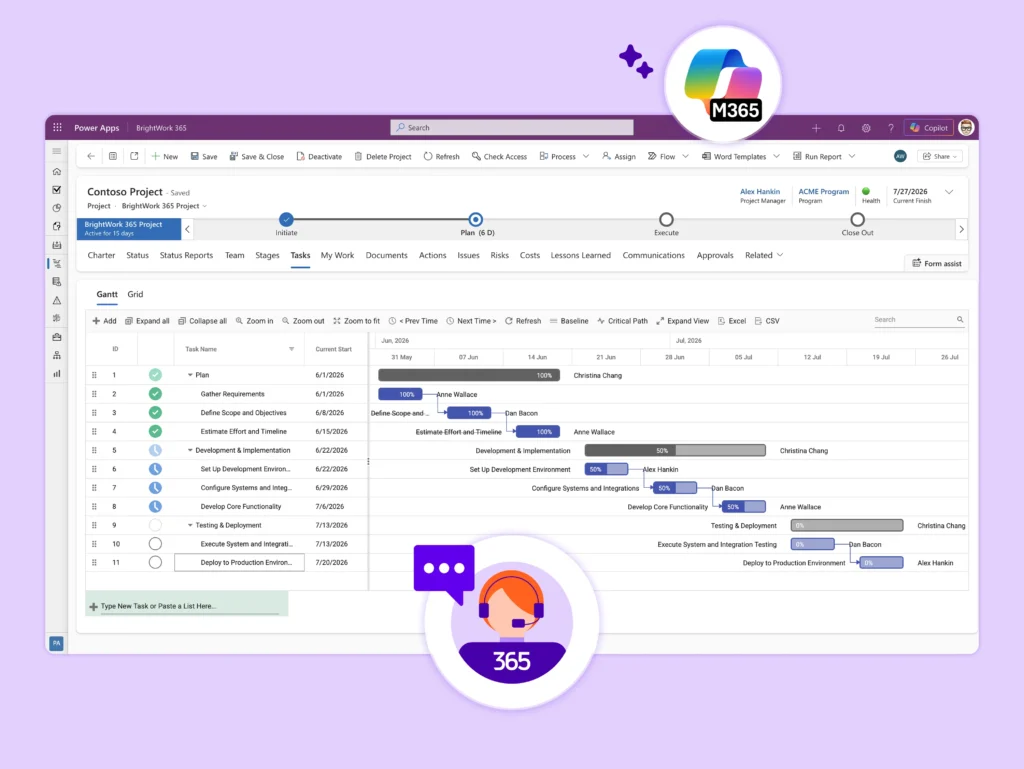Screen dimensions: 1024x769
Task: Click Deactivate command
Action: (x=319, y=157)
